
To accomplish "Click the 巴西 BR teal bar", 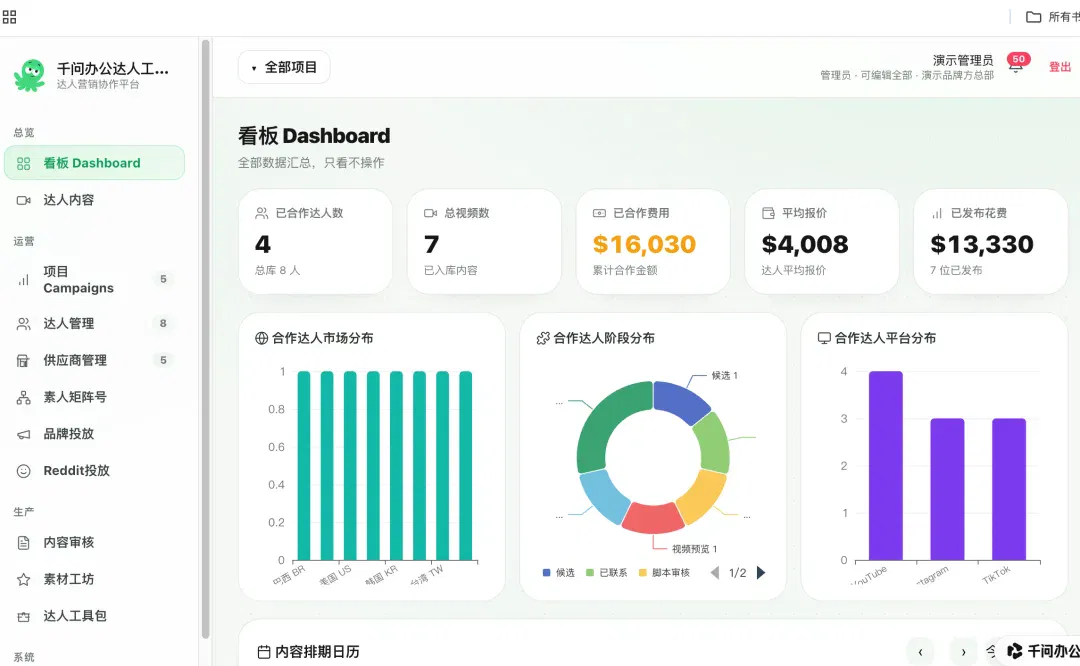I will tap(304, 466).
